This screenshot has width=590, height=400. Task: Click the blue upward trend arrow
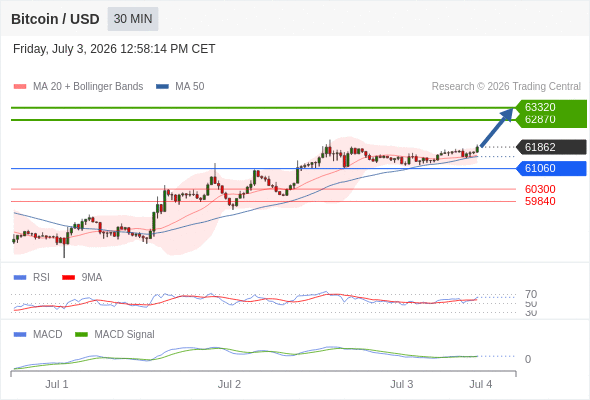pyautogui.click(x=497, y=128)
